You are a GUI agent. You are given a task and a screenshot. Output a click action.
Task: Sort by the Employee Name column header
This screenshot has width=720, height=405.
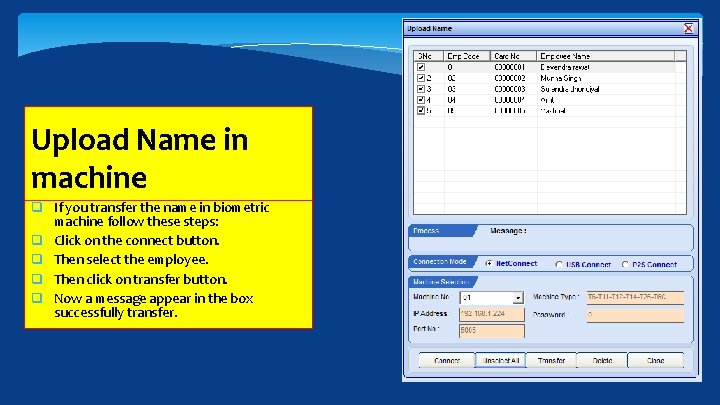pos(606,56)
